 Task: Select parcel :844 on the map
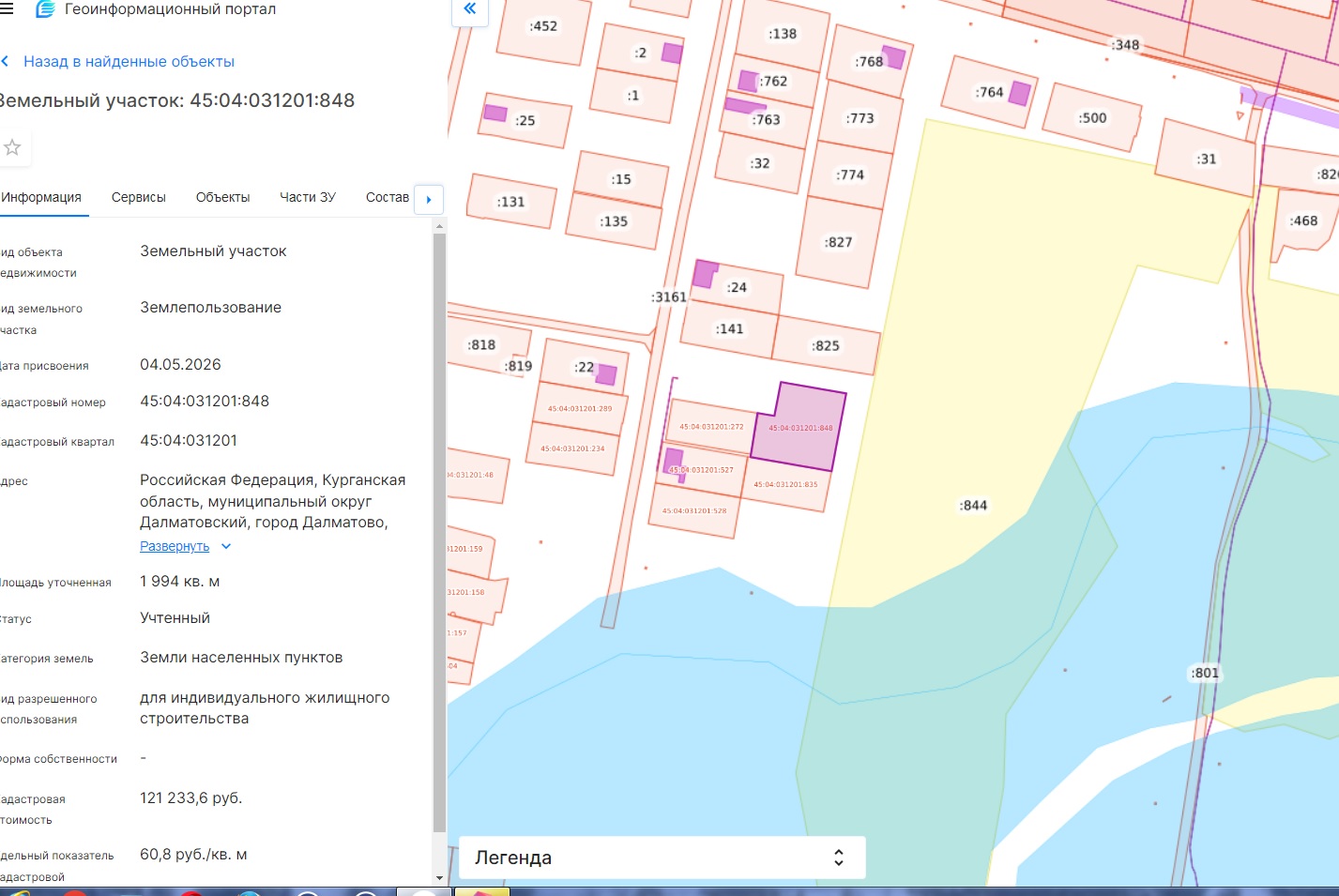click(973, 505)
